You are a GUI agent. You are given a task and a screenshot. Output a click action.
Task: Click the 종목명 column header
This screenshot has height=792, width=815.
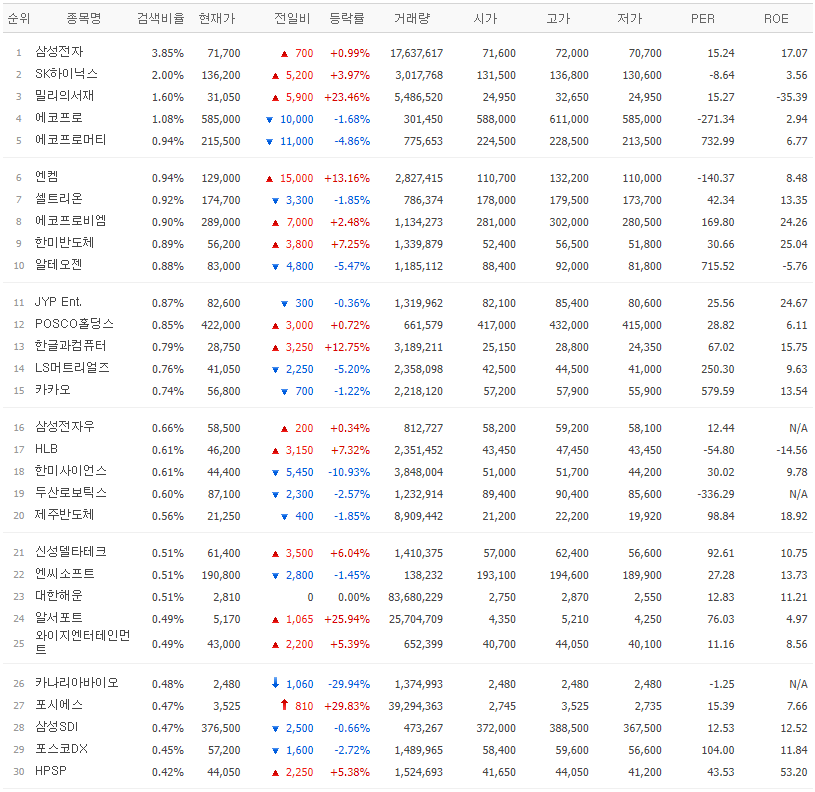click(84, 19)
